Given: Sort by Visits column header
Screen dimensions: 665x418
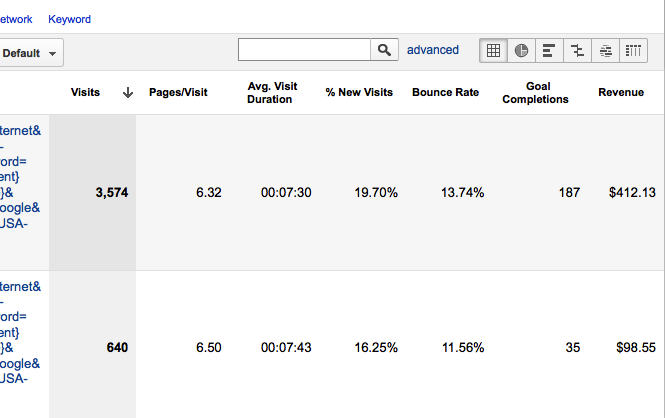Looking at the screenshot, I should (85, 92).
